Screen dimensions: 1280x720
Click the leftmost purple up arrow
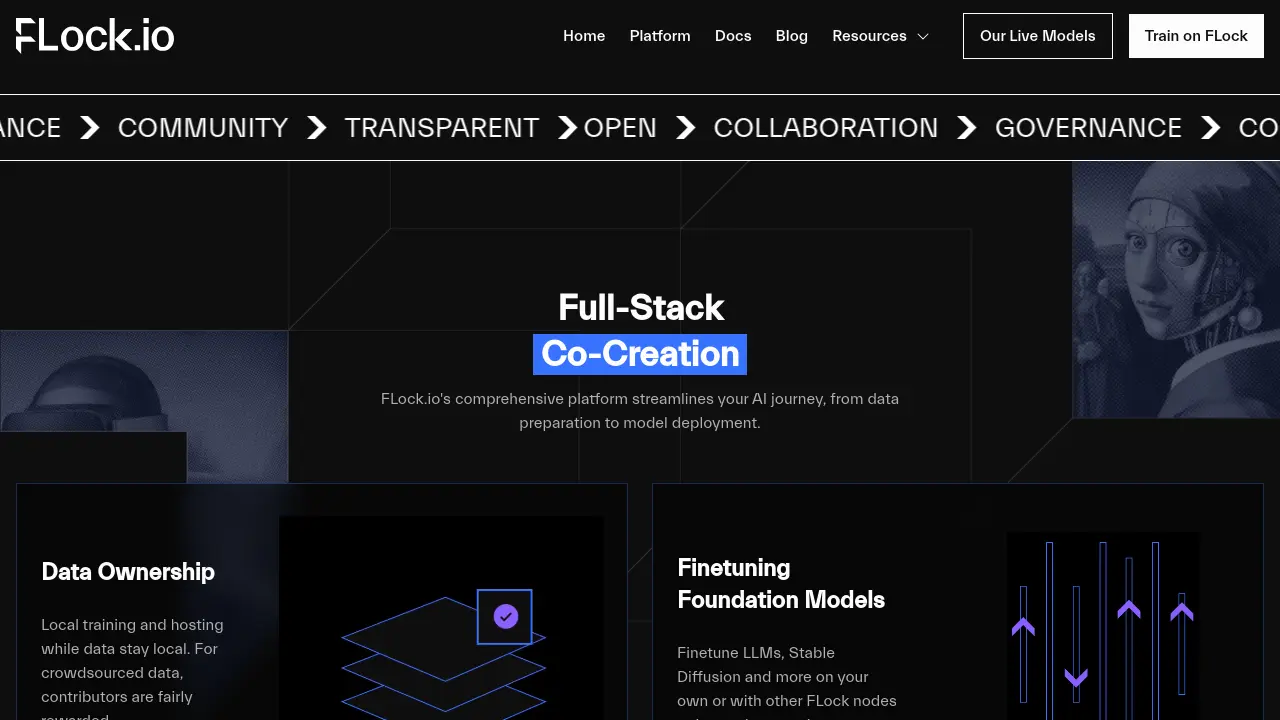1023,626
